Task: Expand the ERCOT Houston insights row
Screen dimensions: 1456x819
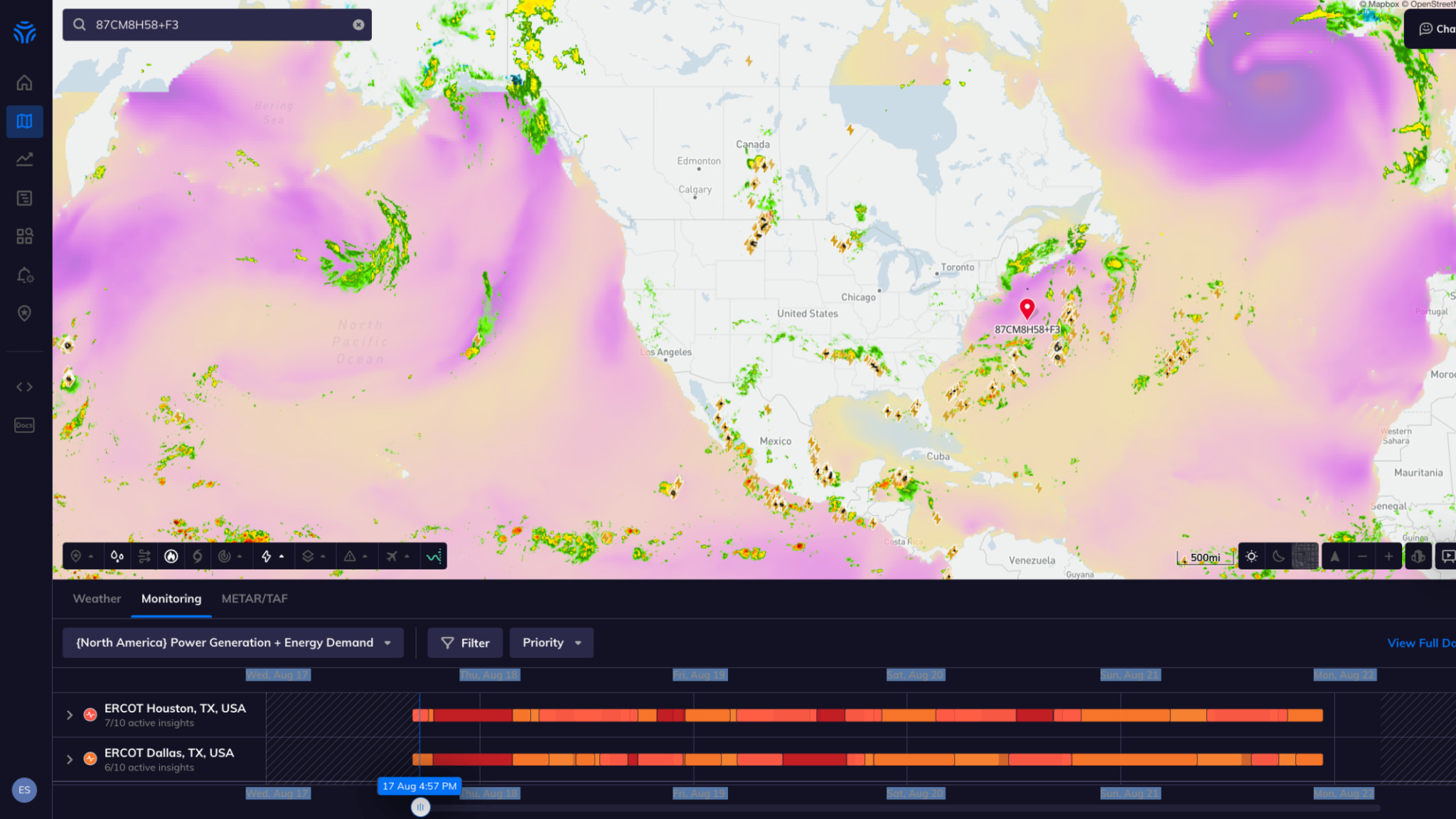Action: 70,714
